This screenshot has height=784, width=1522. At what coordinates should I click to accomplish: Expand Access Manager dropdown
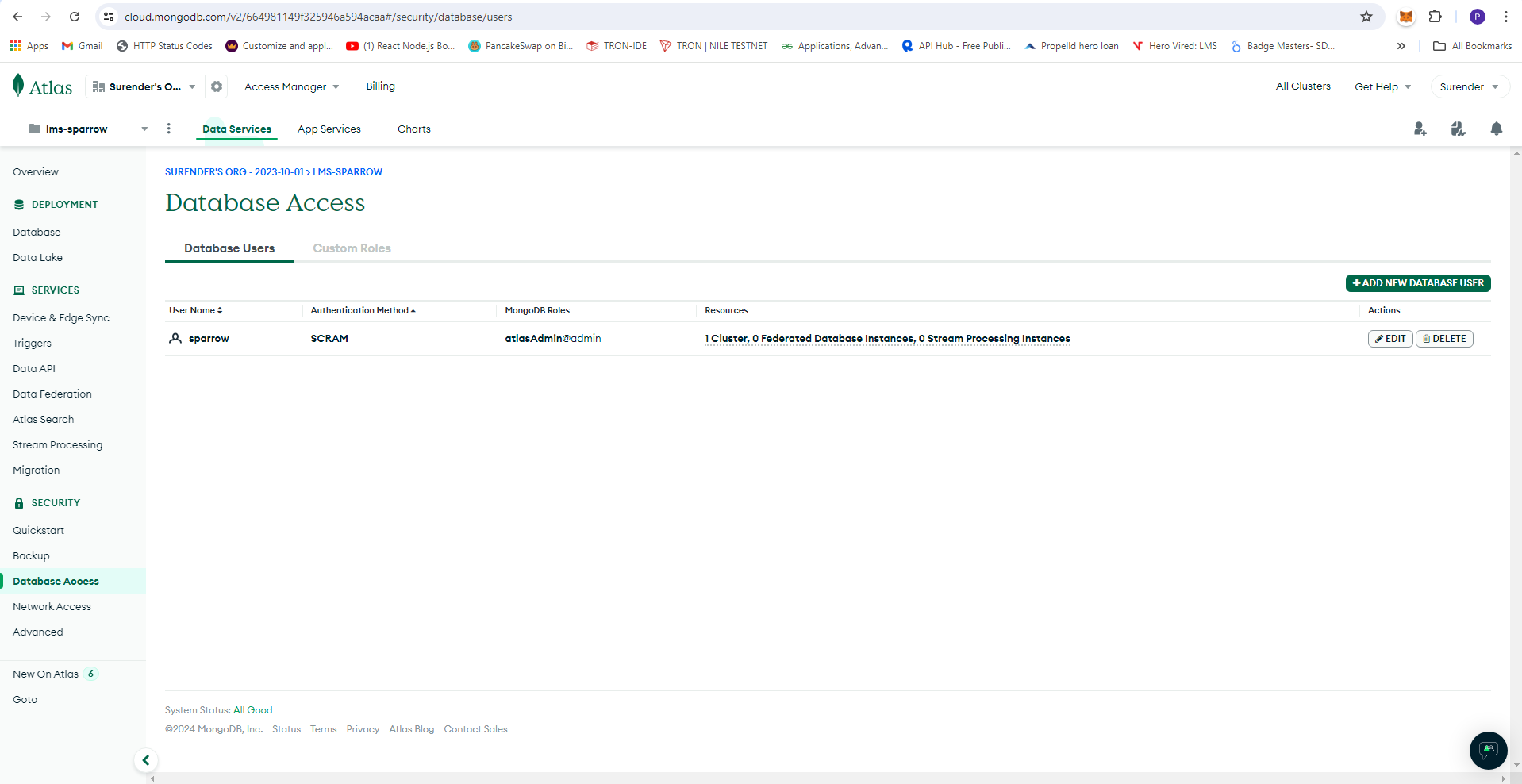coord(291,86)
